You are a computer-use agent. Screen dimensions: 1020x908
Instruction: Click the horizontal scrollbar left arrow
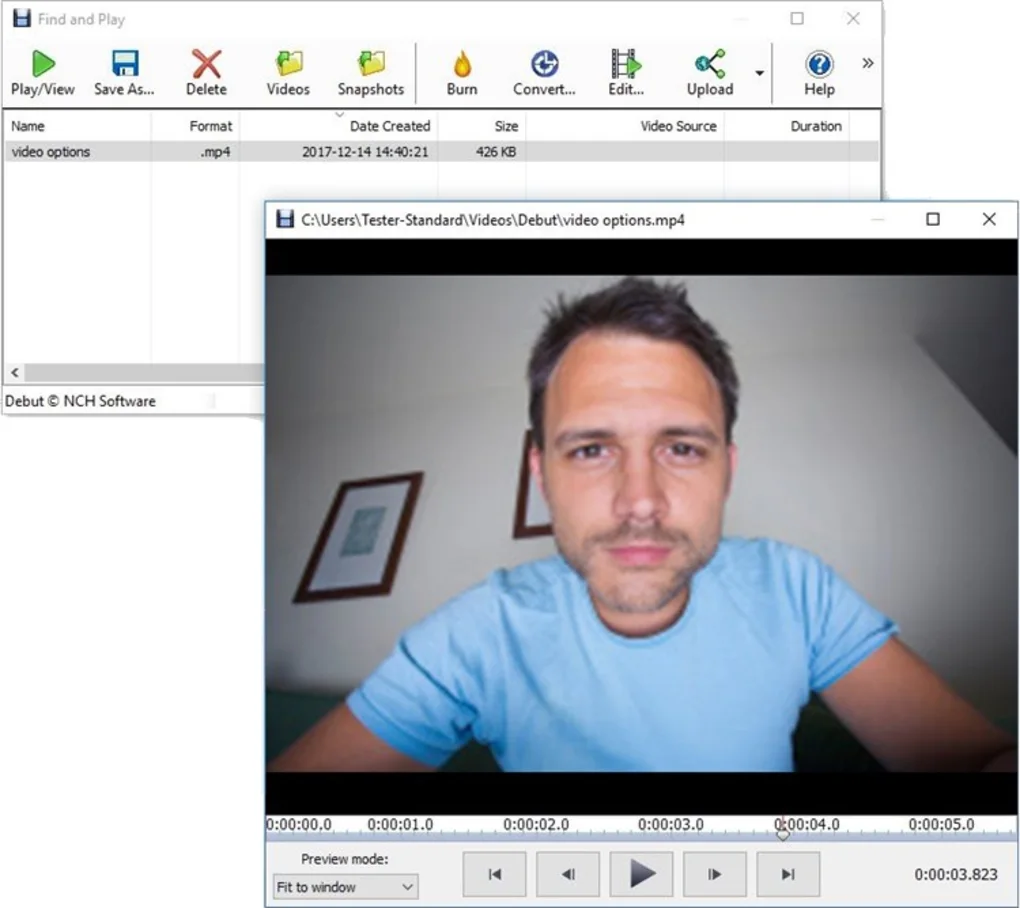pyautogui.click(x=14, y=372)
